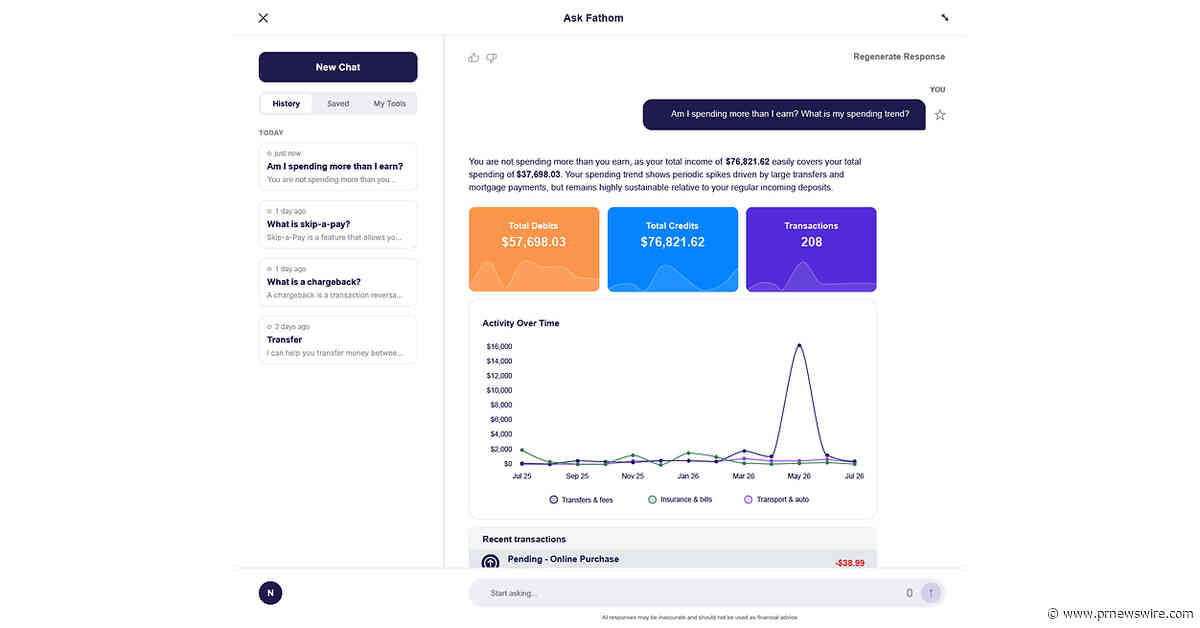Switch to the History tab
The width and height of the screenshot is (1200, 628).
(286, 104)
